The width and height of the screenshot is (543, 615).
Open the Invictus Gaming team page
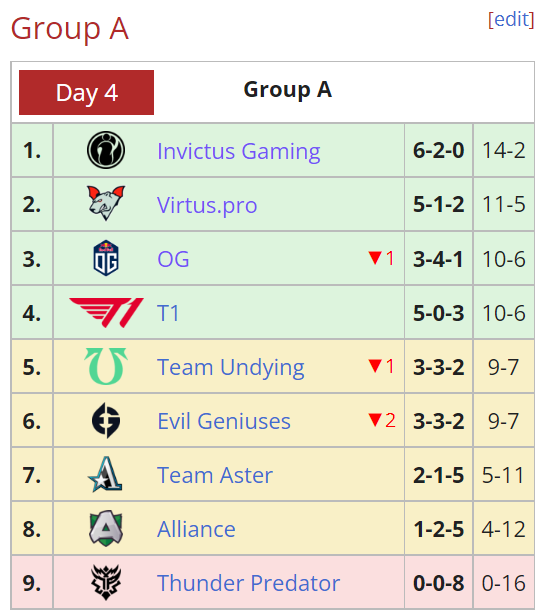tap(239, 151)
